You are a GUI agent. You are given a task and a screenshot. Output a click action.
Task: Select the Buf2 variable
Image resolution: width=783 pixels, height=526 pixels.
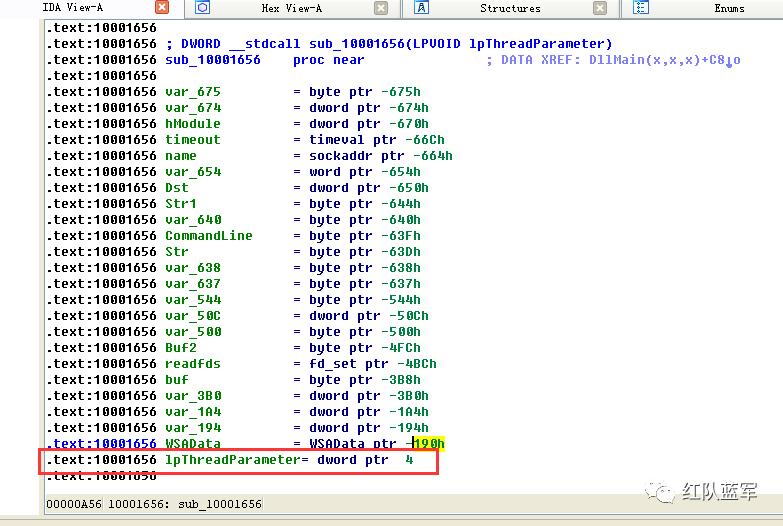point(181,348)
